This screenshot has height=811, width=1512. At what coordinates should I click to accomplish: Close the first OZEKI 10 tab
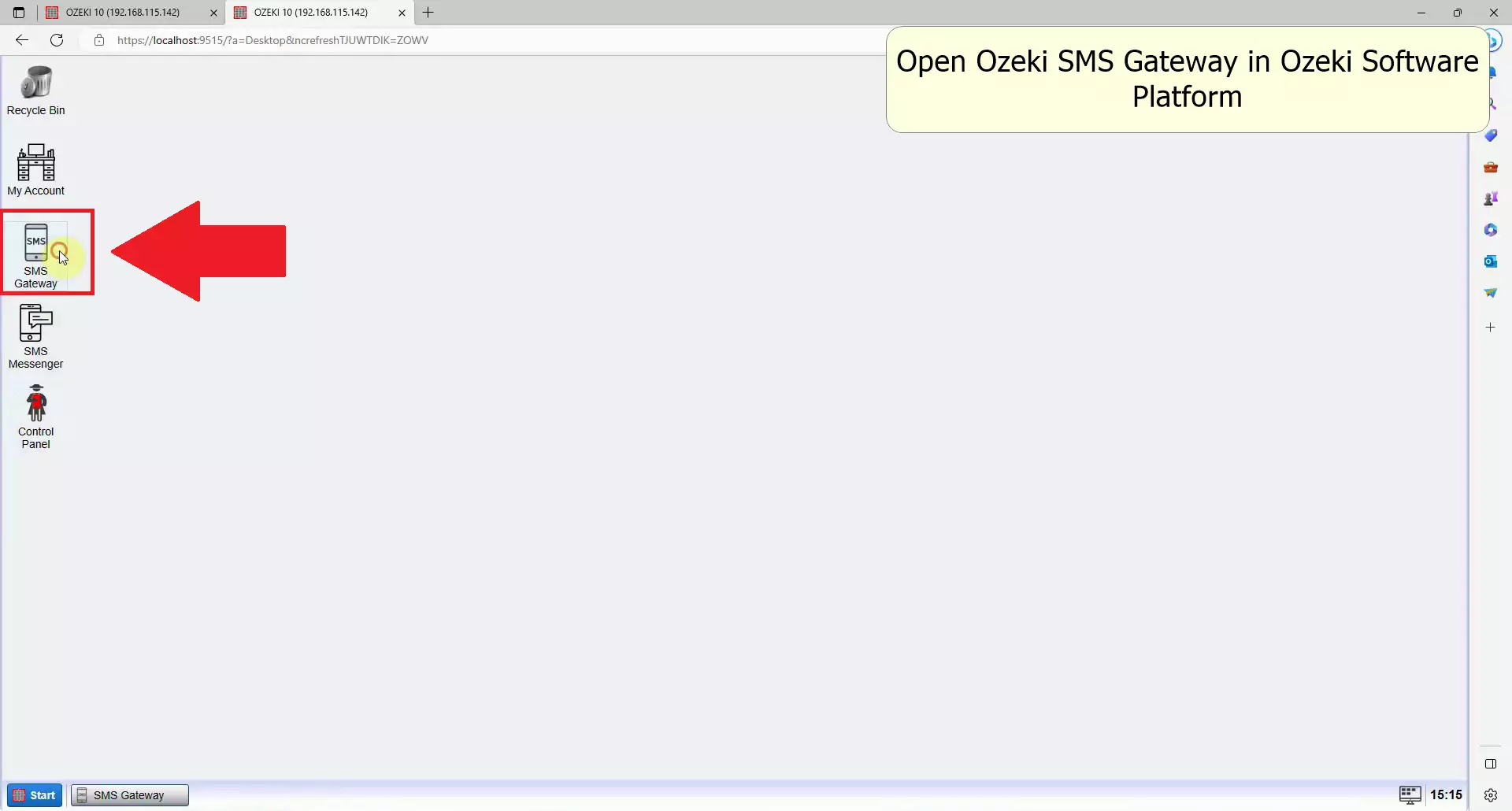coord(213,13)
